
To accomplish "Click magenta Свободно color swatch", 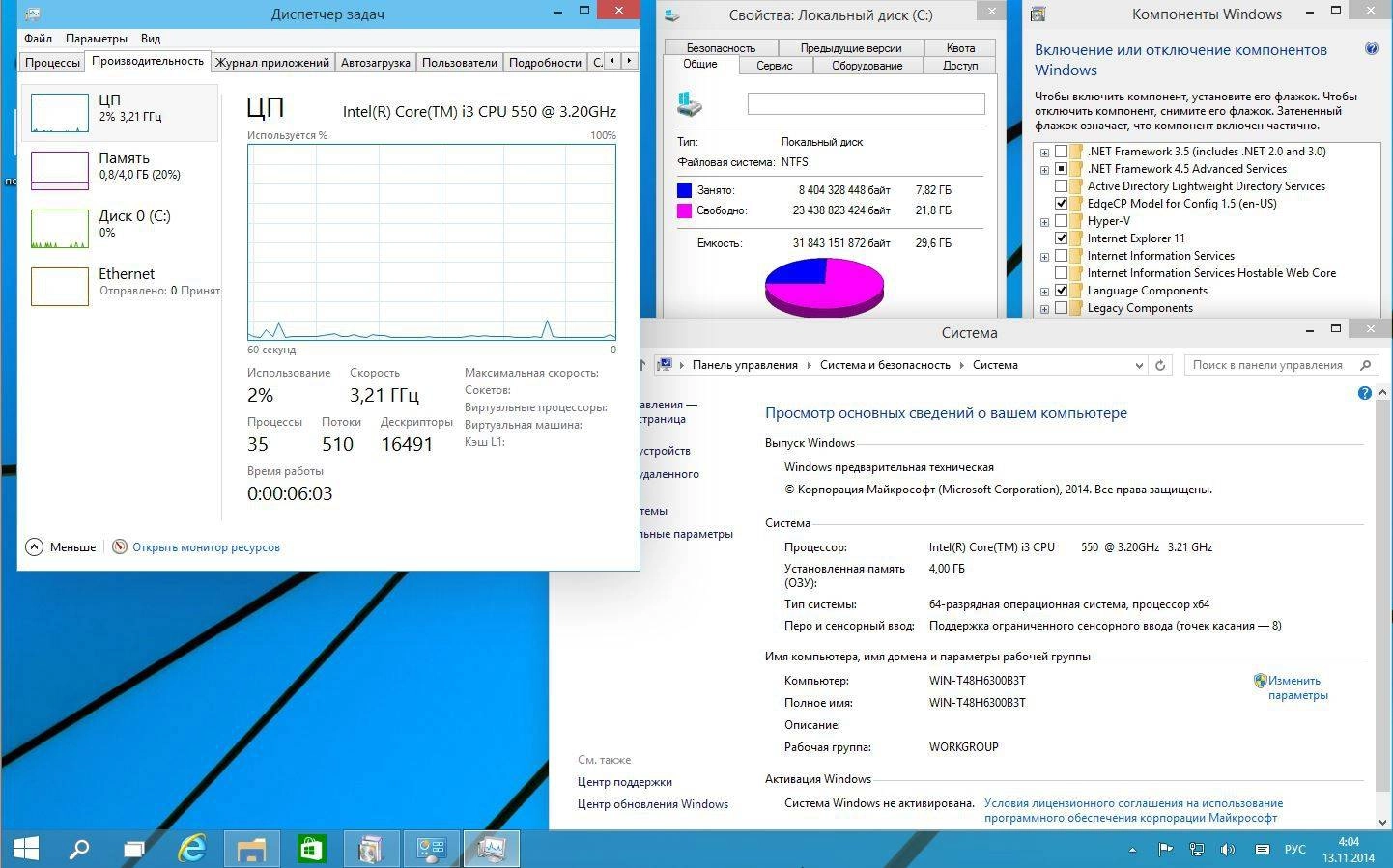I will point(684,210).
